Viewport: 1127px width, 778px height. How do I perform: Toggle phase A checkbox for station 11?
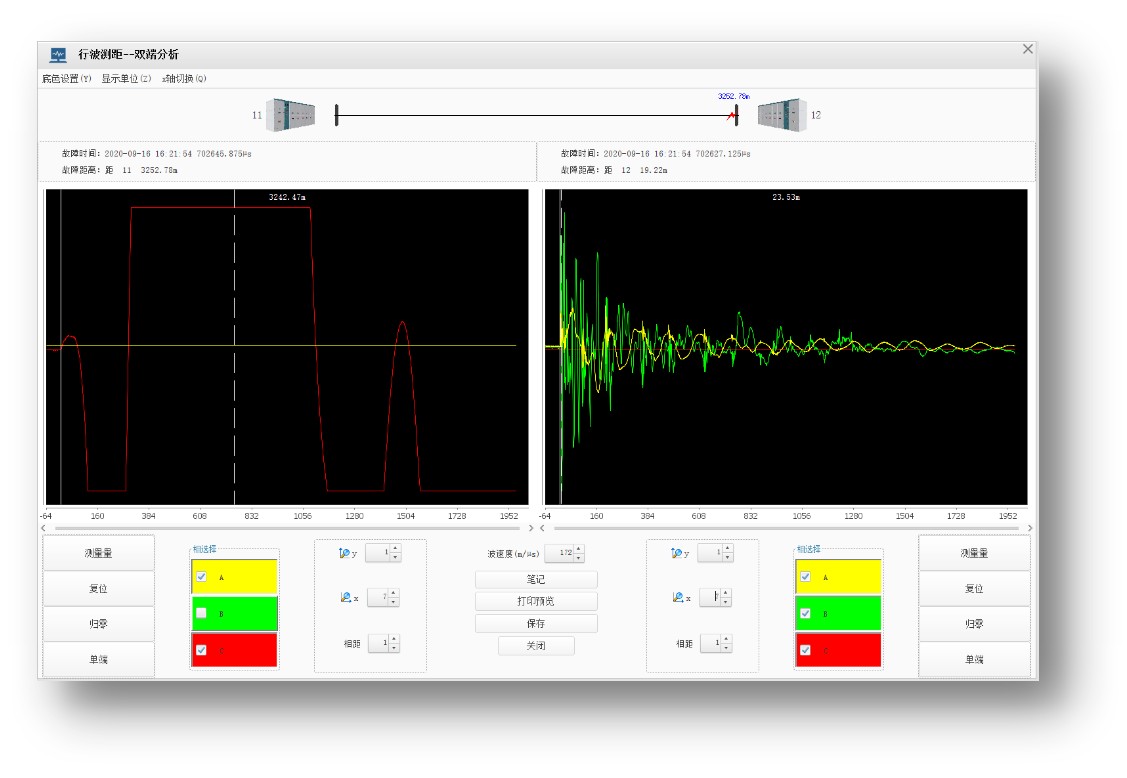click(x=201, y=577)
